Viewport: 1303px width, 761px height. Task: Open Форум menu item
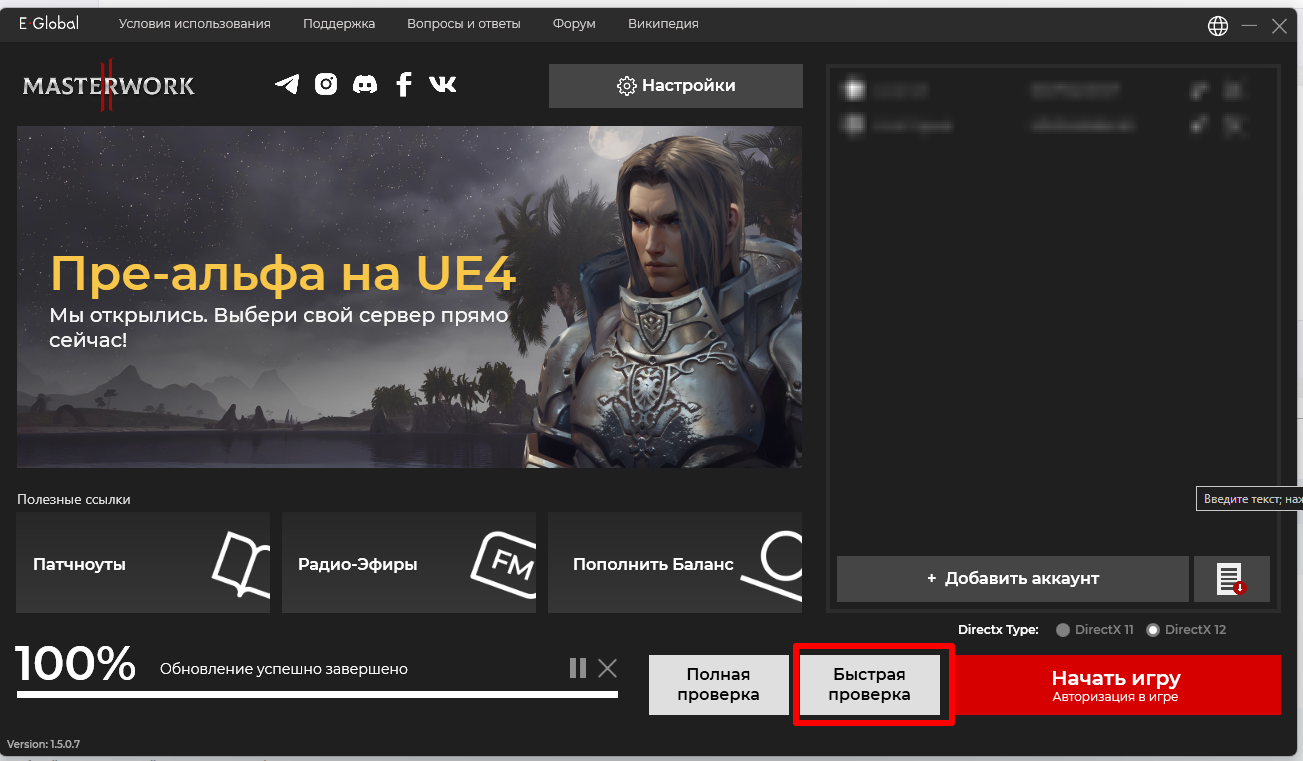click(574, 23)
